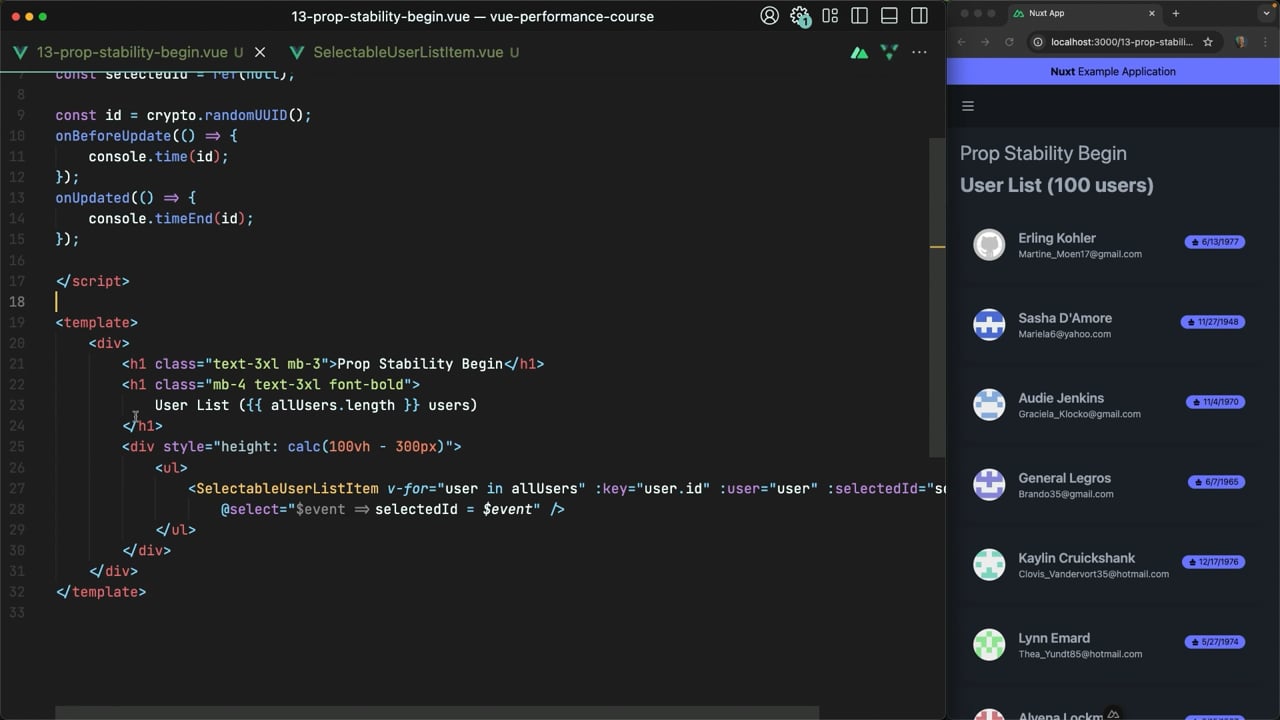
Task: Click Lynn Emard's avatar image
Action: click(989, 645)
